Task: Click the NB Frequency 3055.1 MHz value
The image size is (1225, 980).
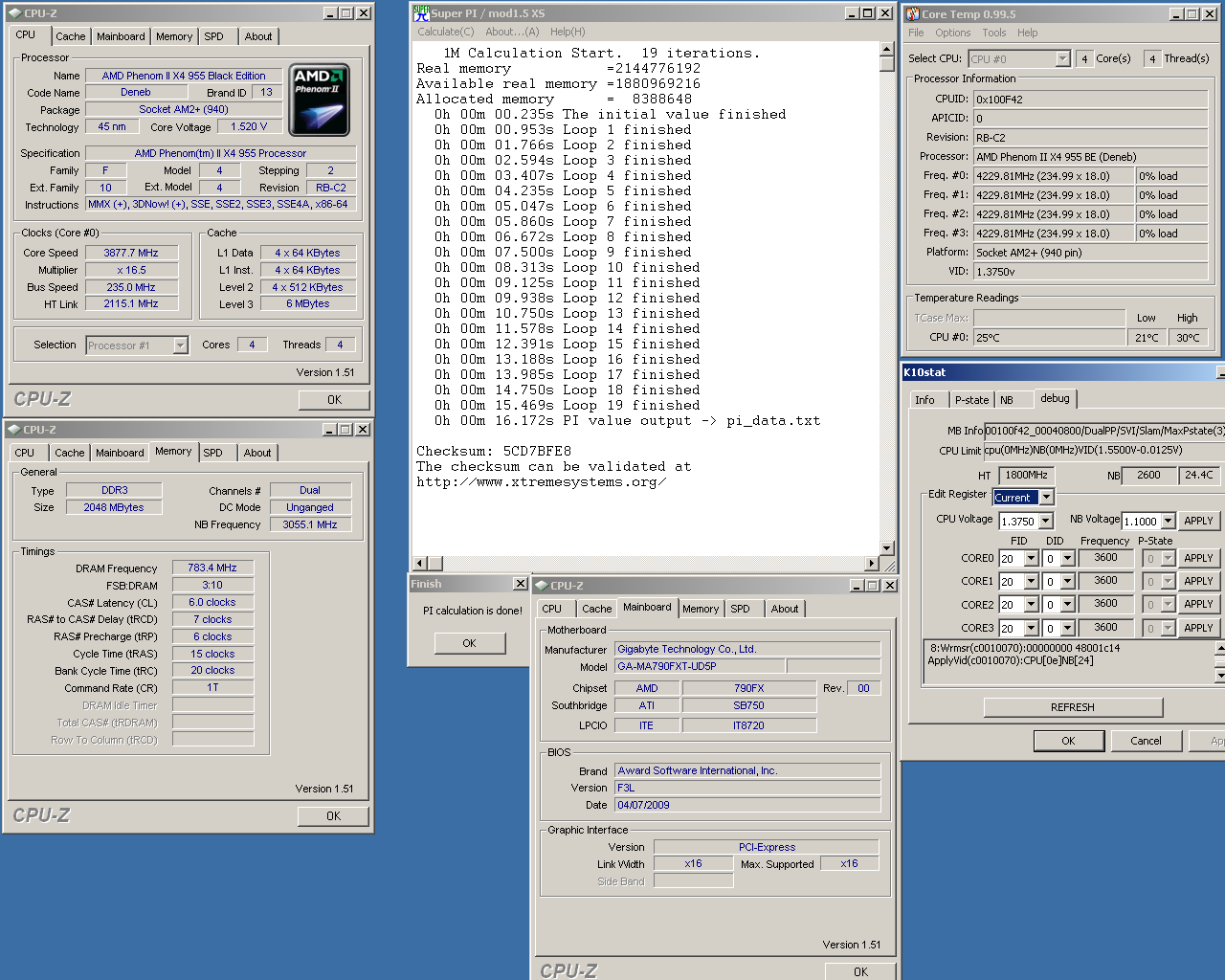Action: [x=310, y=524]
